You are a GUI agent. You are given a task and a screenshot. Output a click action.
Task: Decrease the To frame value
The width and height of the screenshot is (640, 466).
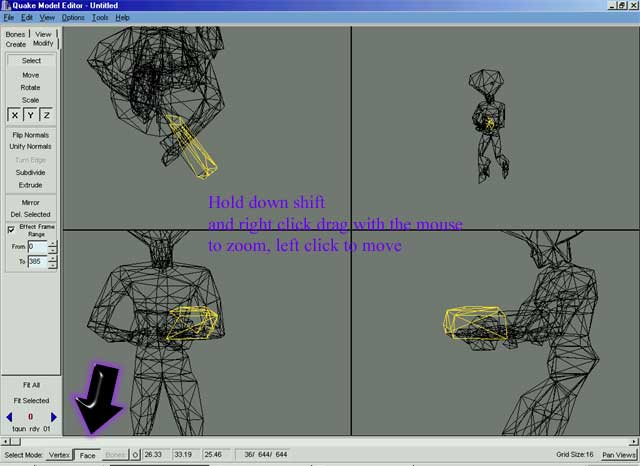[52, 266]
